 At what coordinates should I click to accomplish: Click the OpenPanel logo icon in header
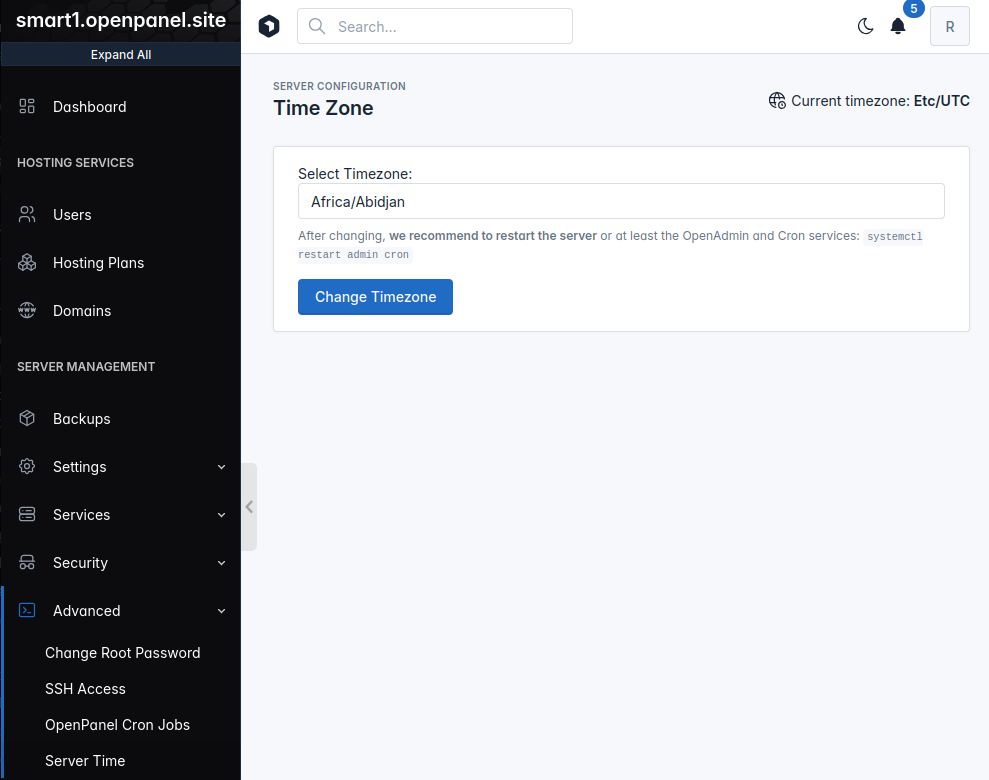point(269,27)
